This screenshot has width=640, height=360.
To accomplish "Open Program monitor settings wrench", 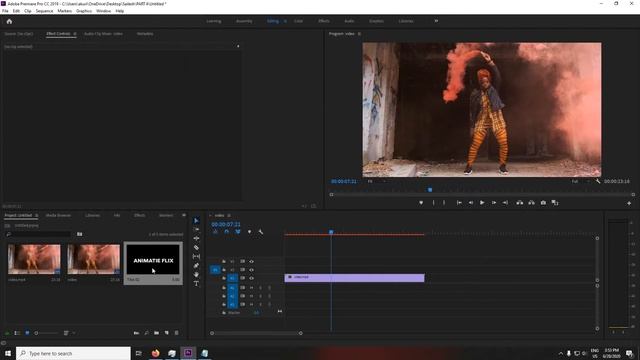I will coord(598,181).
